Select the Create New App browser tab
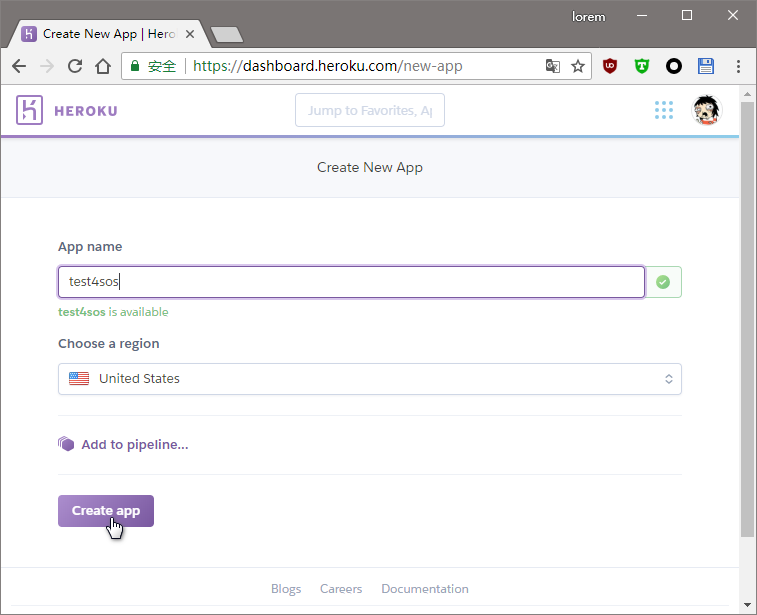The width and height of the screenshot is (757, 615). (109, 34)
